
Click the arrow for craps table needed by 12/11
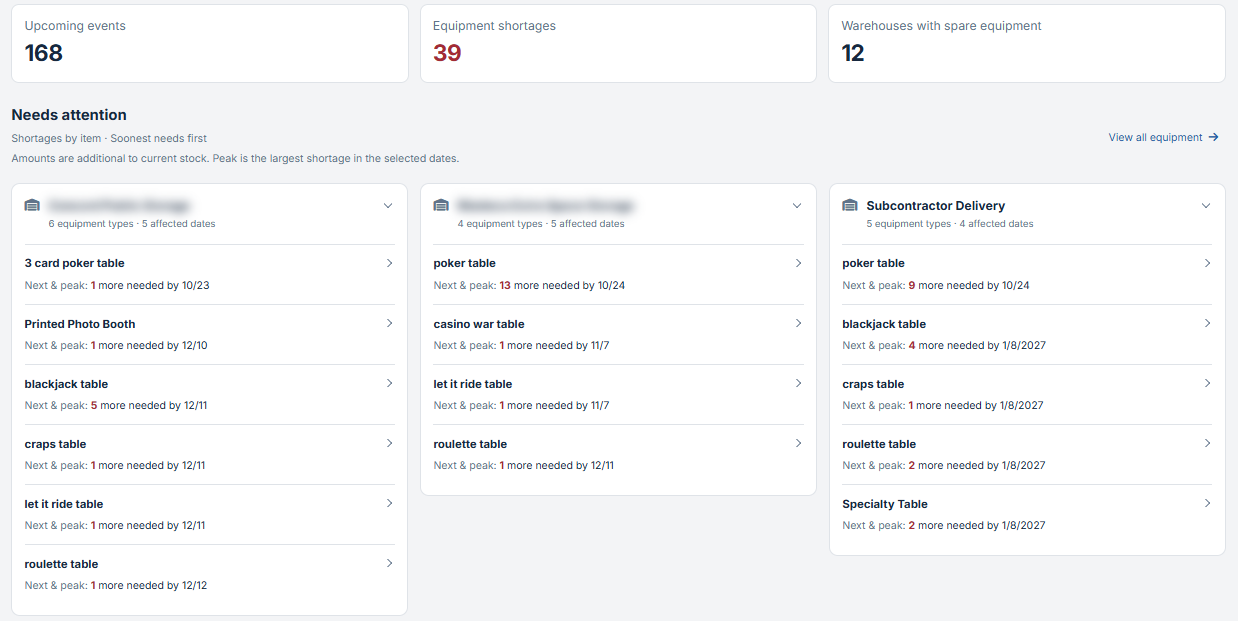pos(389,443)
